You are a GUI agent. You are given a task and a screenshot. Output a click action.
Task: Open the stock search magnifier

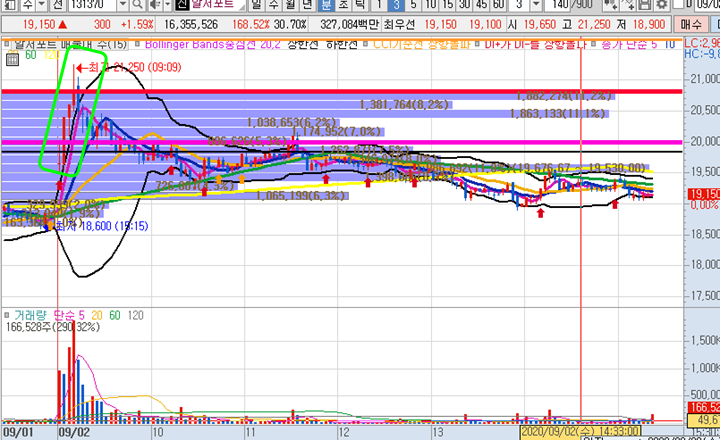(136, 5)
